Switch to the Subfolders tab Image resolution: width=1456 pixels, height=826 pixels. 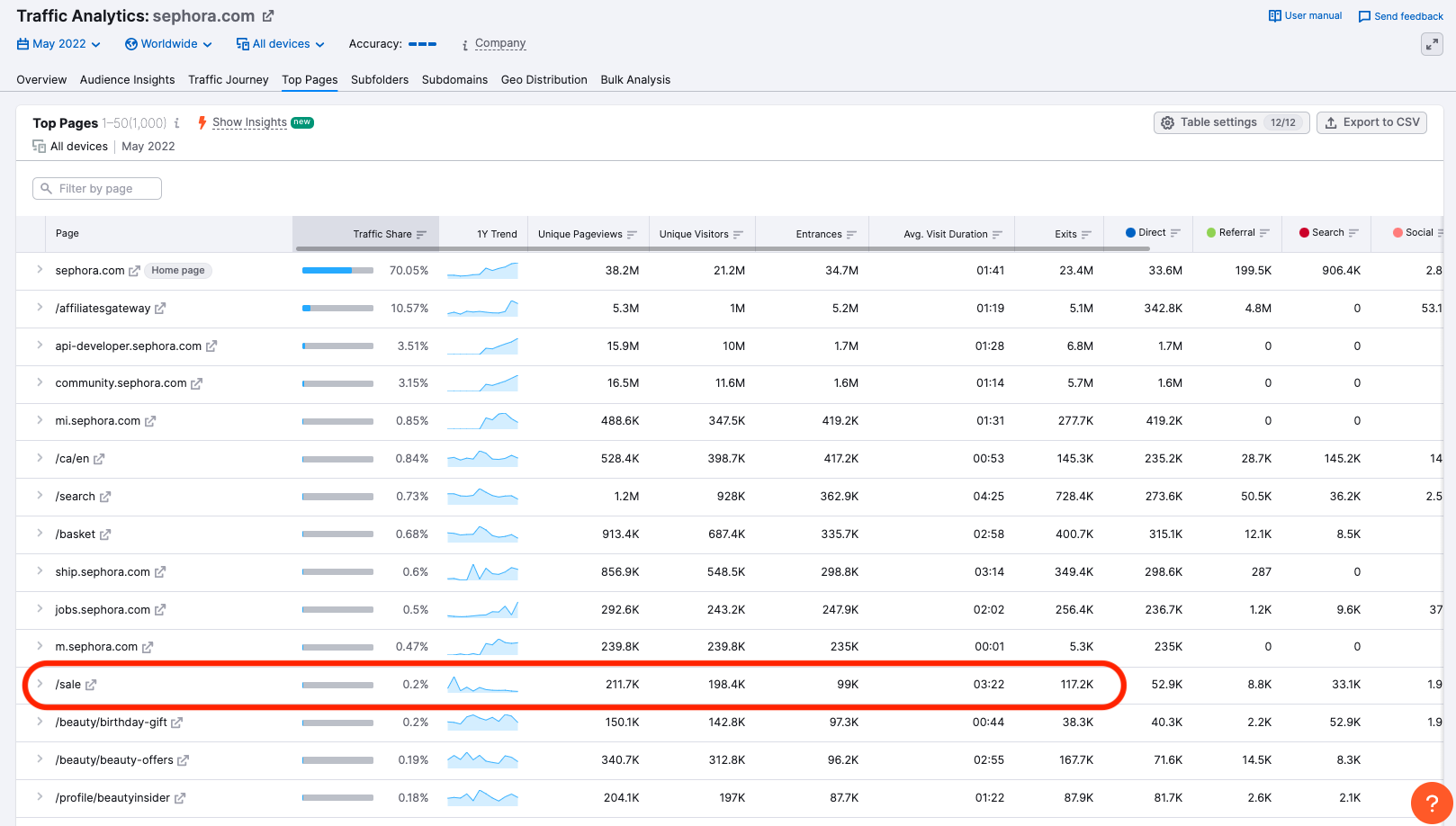[x=380, y=80]
